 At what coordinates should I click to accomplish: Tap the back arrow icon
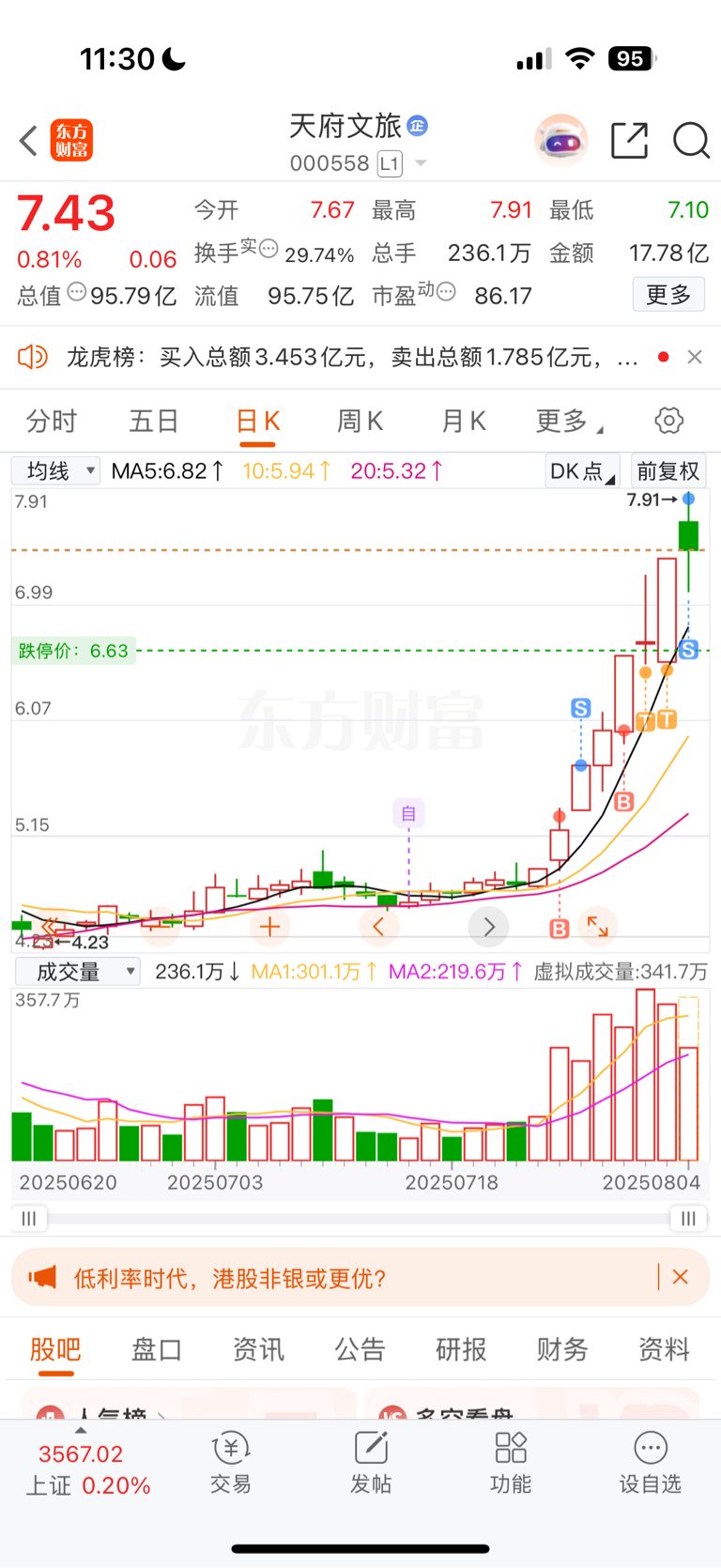click(x=28, y=141)
